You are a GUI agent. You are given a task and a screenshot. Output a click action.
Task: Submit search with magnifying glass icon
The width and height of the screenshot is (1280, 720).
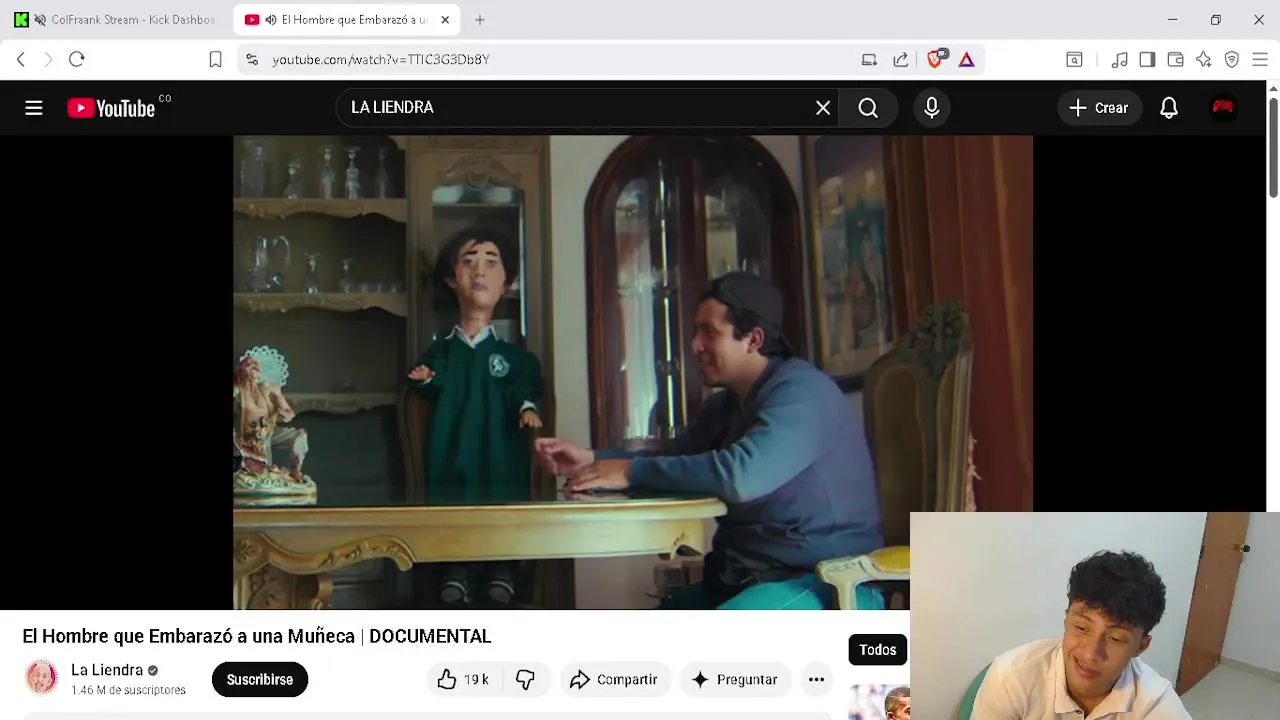point(868,108)
